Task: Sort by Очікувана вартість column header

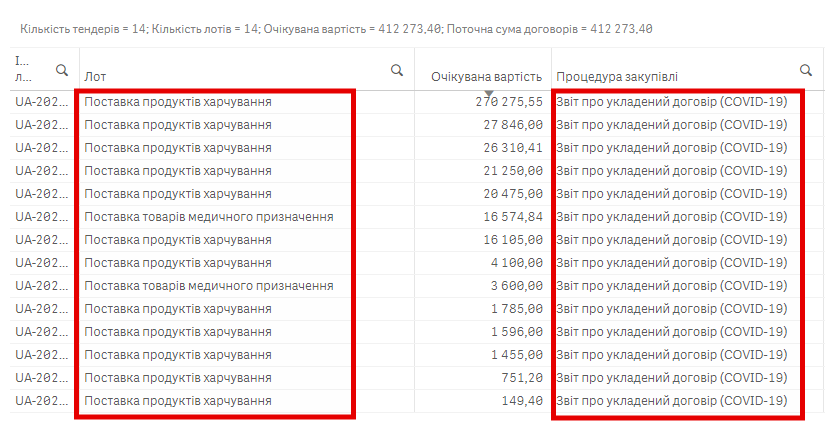Action: (x=486, y=77)
